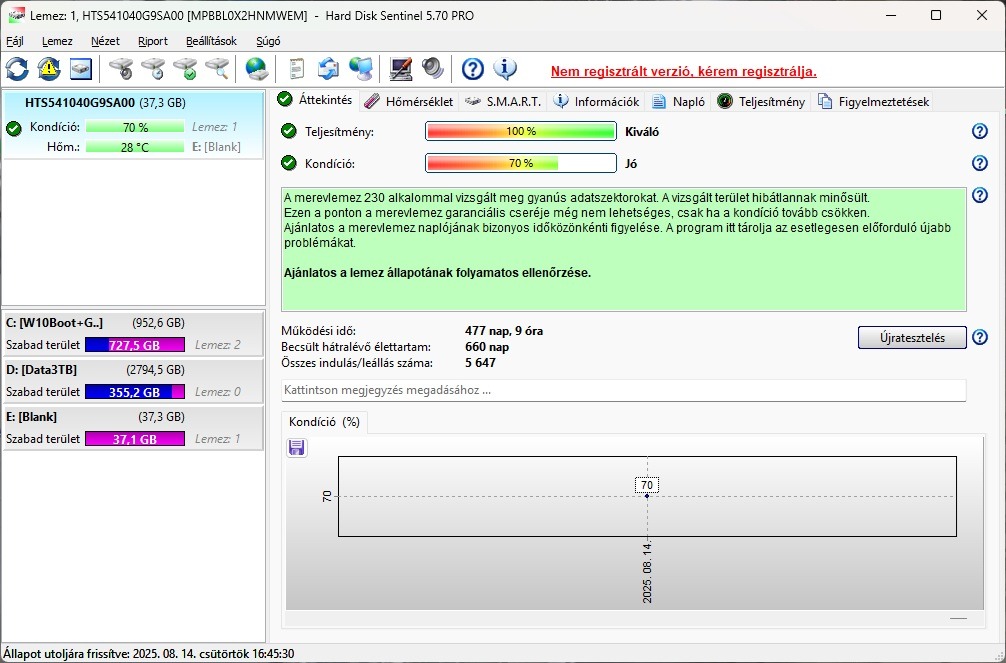Click the '477 nap, 9 óra' value
1006x663 pixels.
pyautogui.click(x=504, y=331)
